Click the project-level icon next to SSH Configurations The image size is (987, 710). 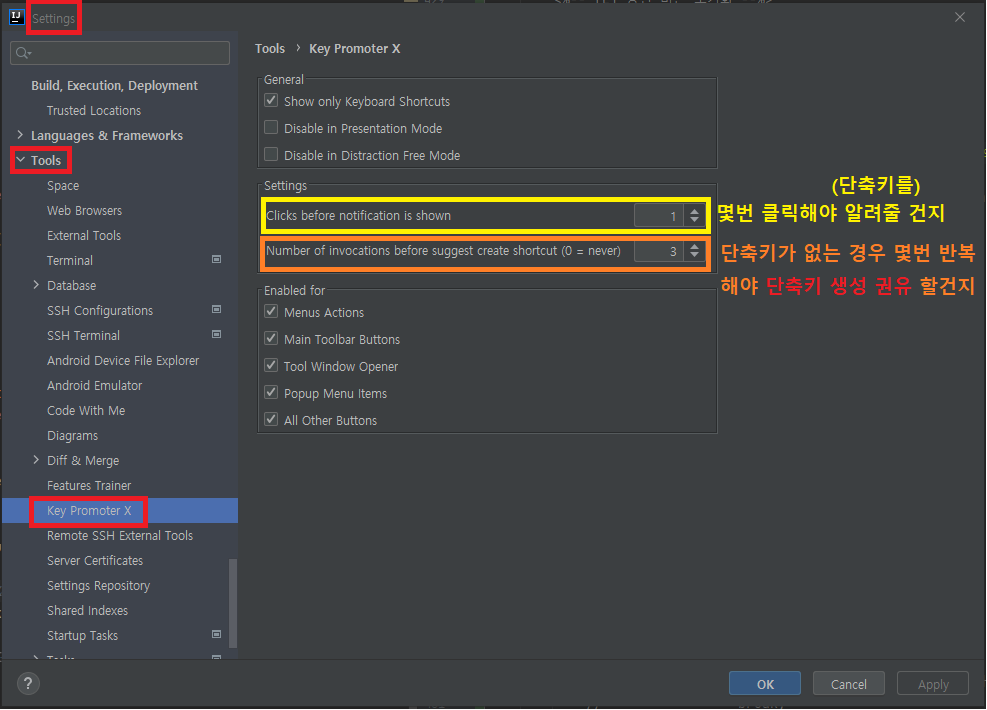click(x=217, y=309)
